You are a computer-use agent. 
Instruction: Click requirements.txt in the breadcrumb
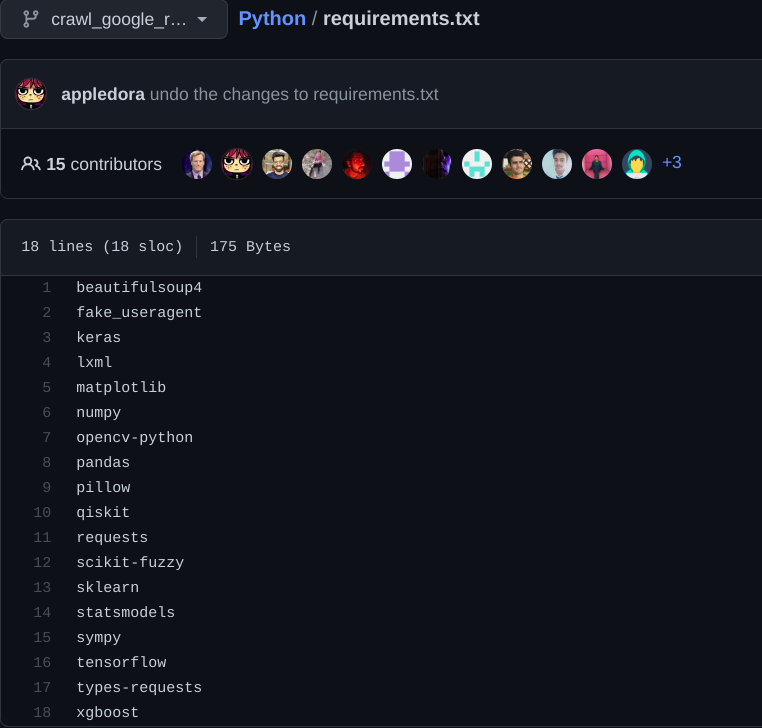click(x=401, y=18)
